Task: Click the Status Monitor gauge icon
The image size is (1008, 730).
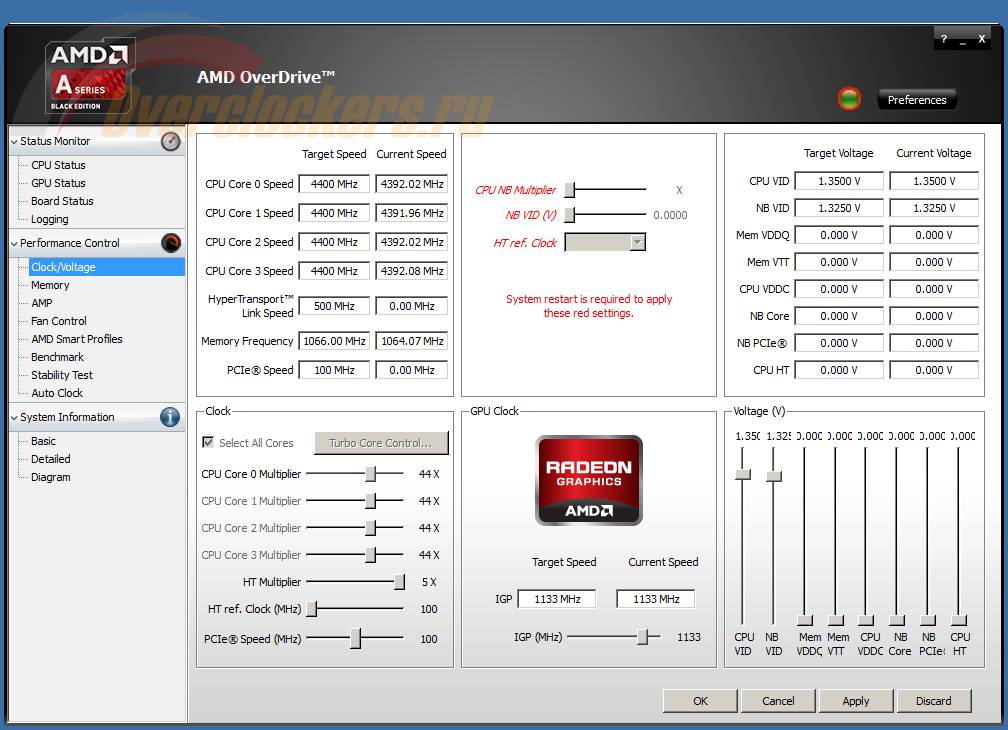Action: (x=171, y=142)
